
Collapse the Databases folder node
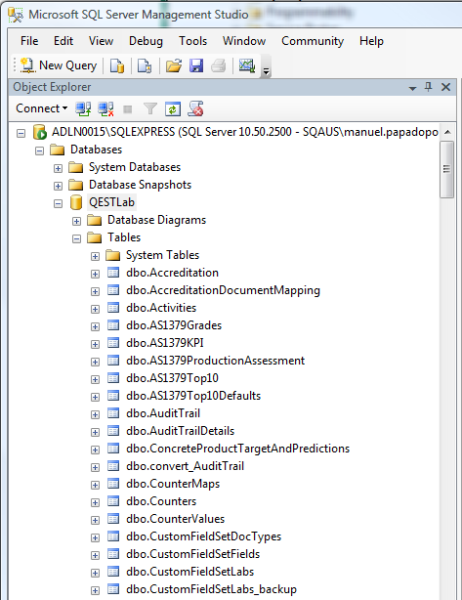pos(39,151)
